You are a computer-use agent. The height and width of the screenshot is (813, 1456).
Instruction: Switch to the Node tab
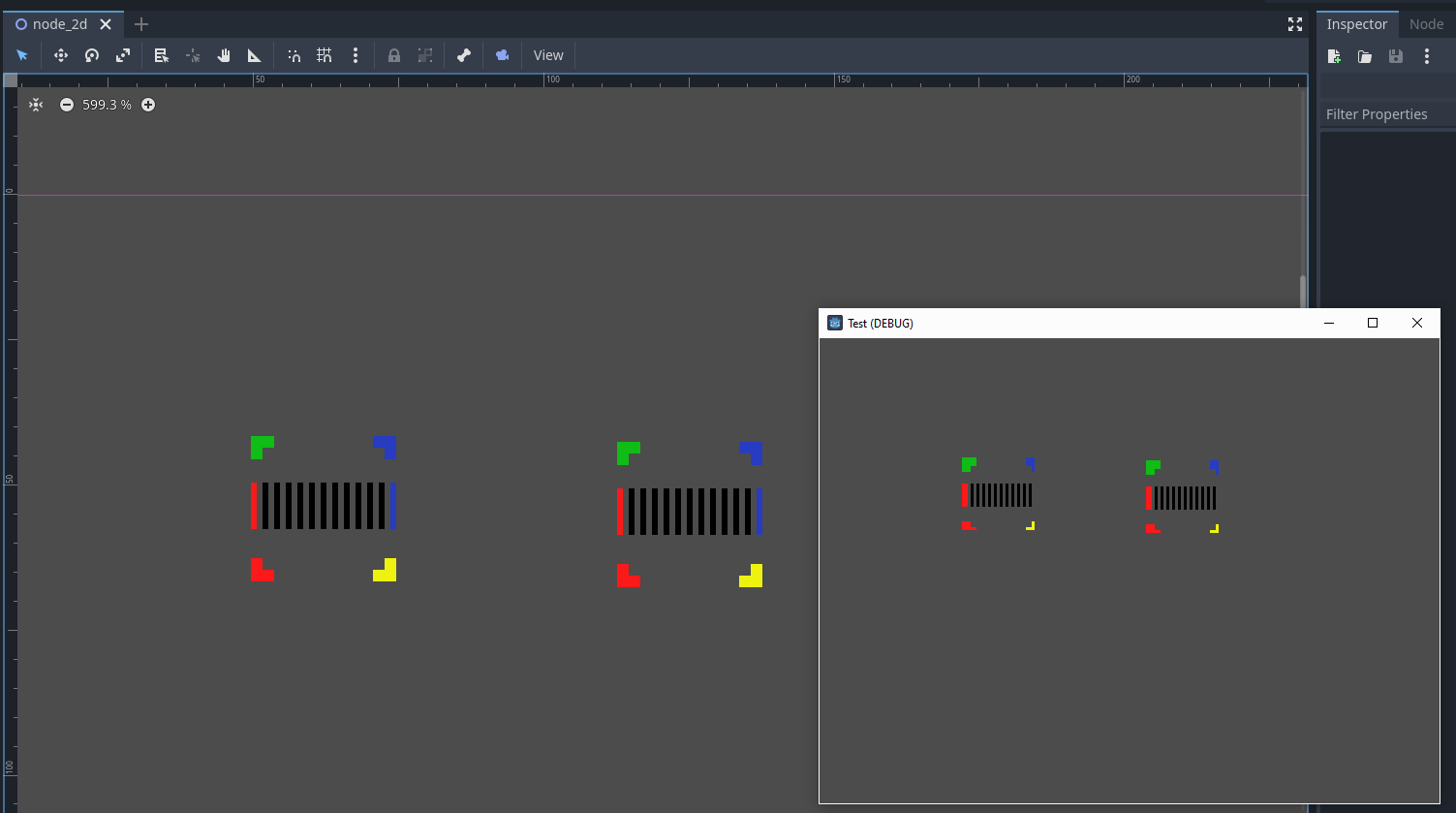tap(1426, 23)
